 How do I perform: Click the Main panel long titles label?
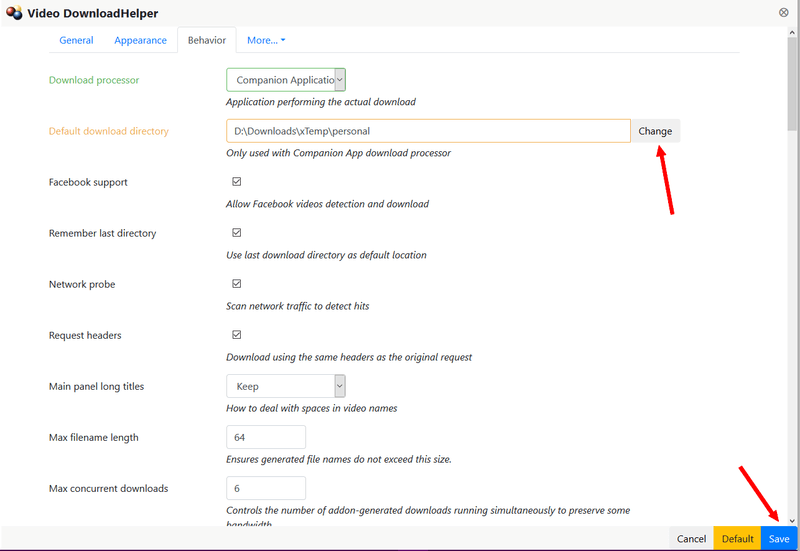(x=96, y=386)
